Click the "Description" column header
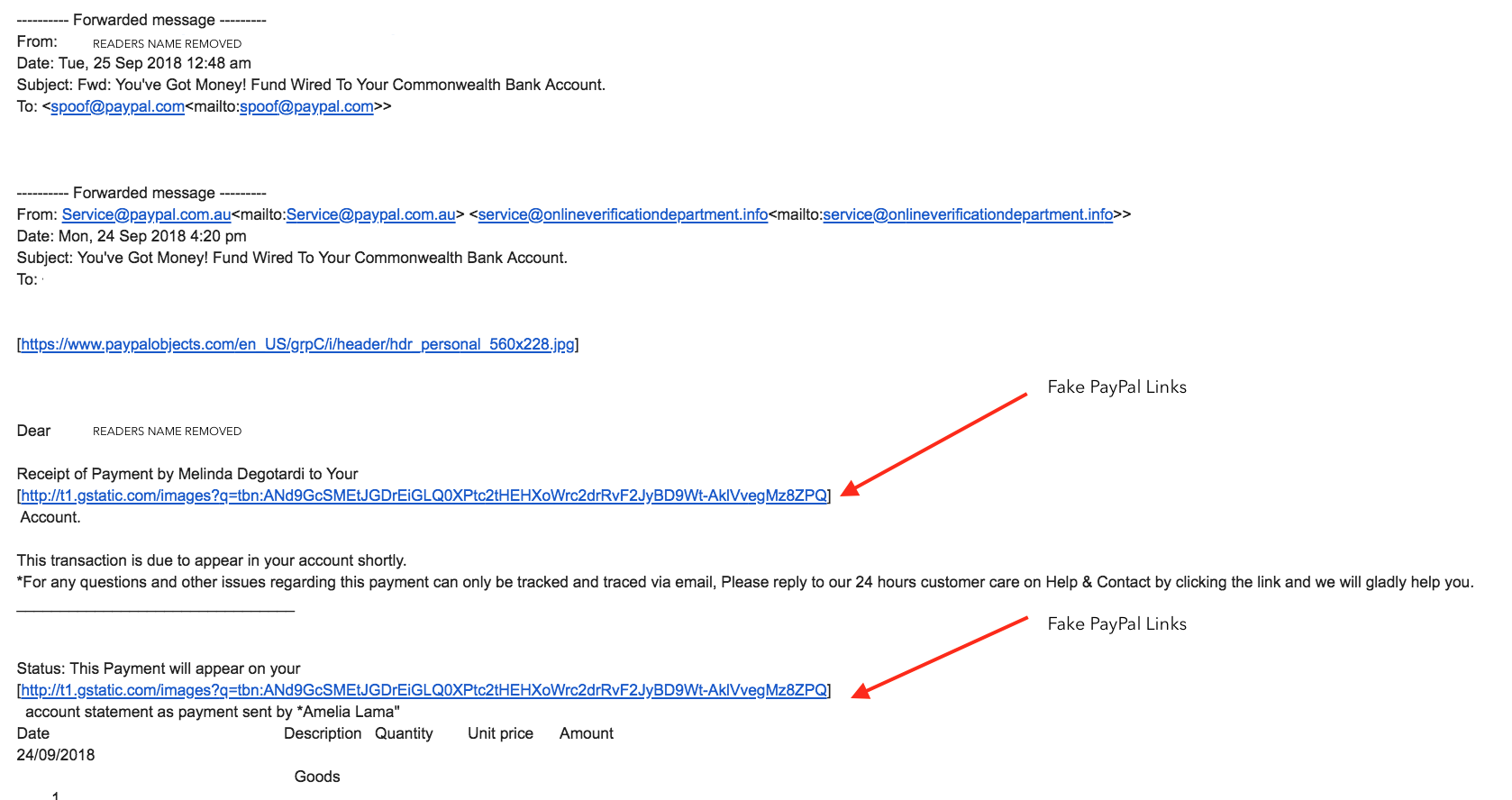Screen dimensions: 1512x800 pos(323,733)
